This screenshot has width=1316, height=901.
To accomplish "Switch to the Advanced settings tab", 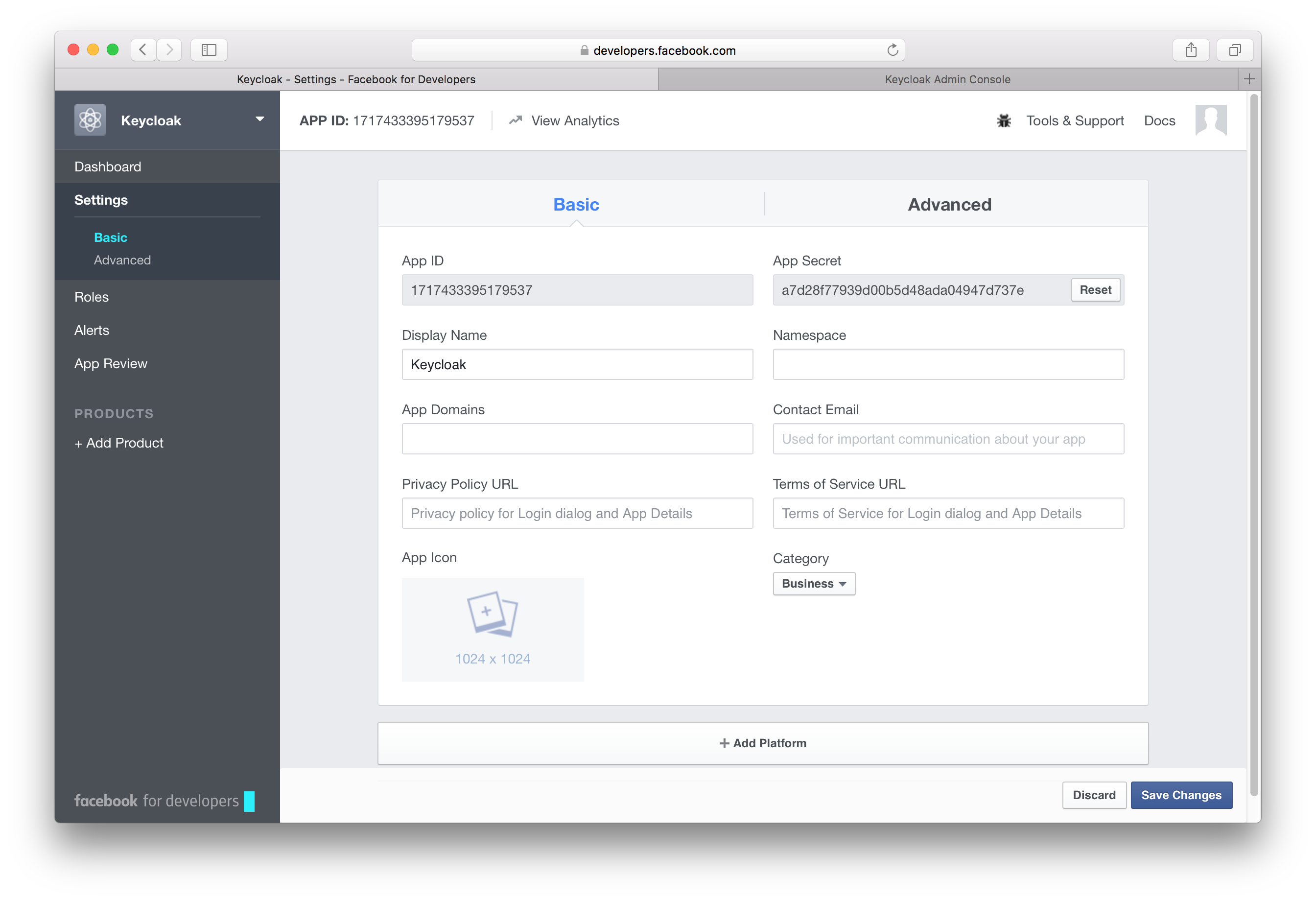I will 949,204.
